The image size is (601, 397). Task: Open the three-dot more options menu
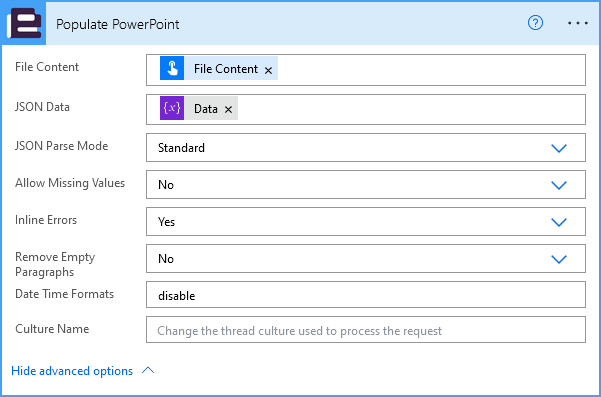[x=578, y=23]
